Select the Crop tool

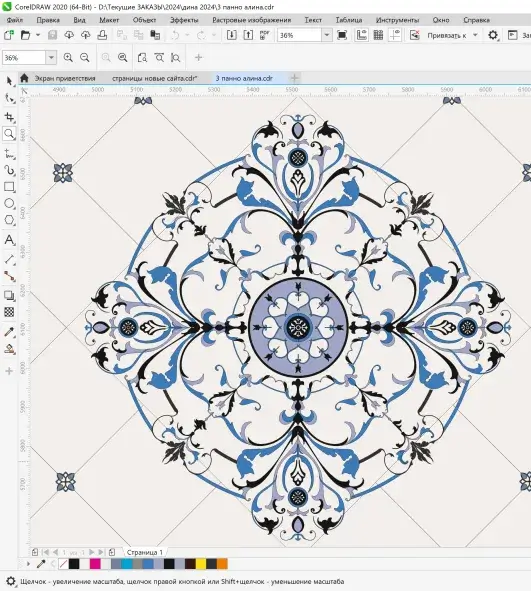9,117
